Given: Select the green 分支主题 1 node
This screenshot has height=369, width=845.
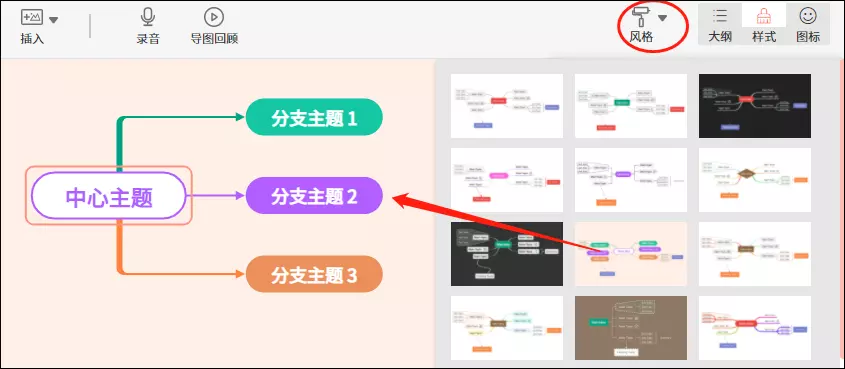Looking at the screenshot, I should (x=314, y=117).
